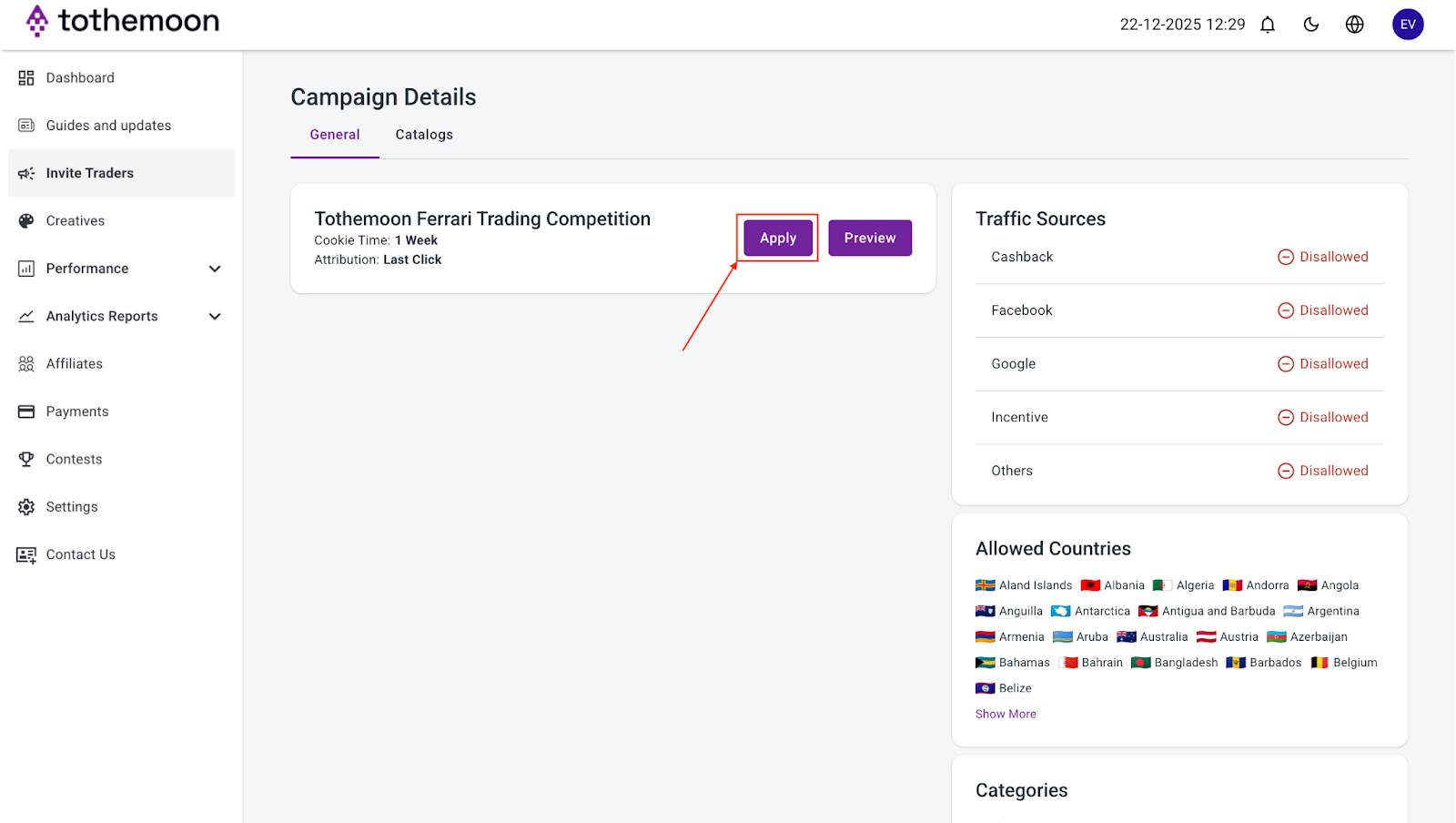This screenshot has height=823, width=1456.
Task: Open the Affiliates page
Action: pyautogui.click(x=121, y=364)
